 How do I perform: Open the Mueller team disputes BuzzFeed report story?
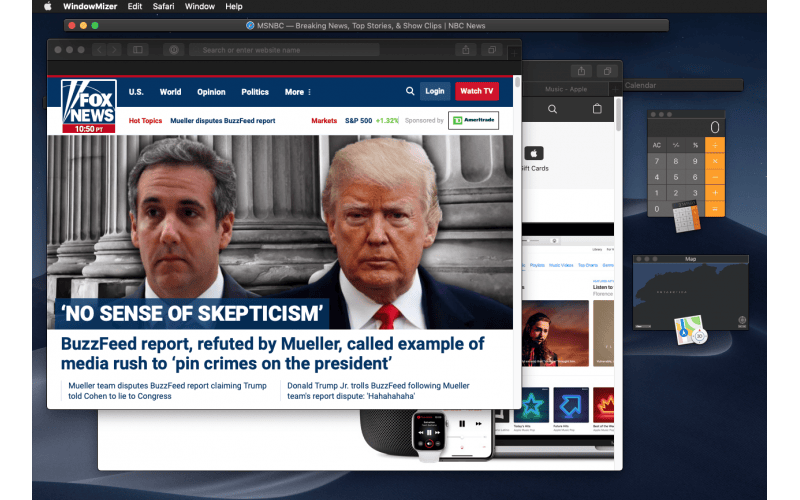point(167,391)
